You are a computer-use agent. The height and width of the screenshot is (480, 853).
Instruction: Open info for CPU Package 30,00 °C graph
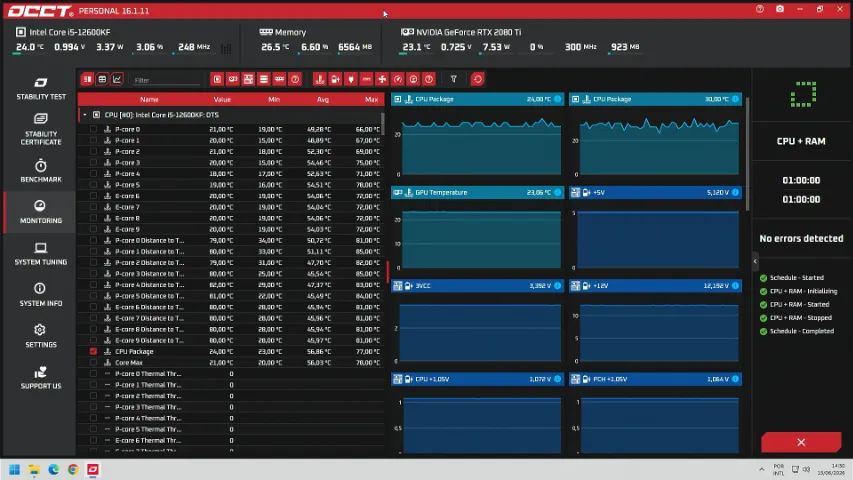(x=735, y=99)
